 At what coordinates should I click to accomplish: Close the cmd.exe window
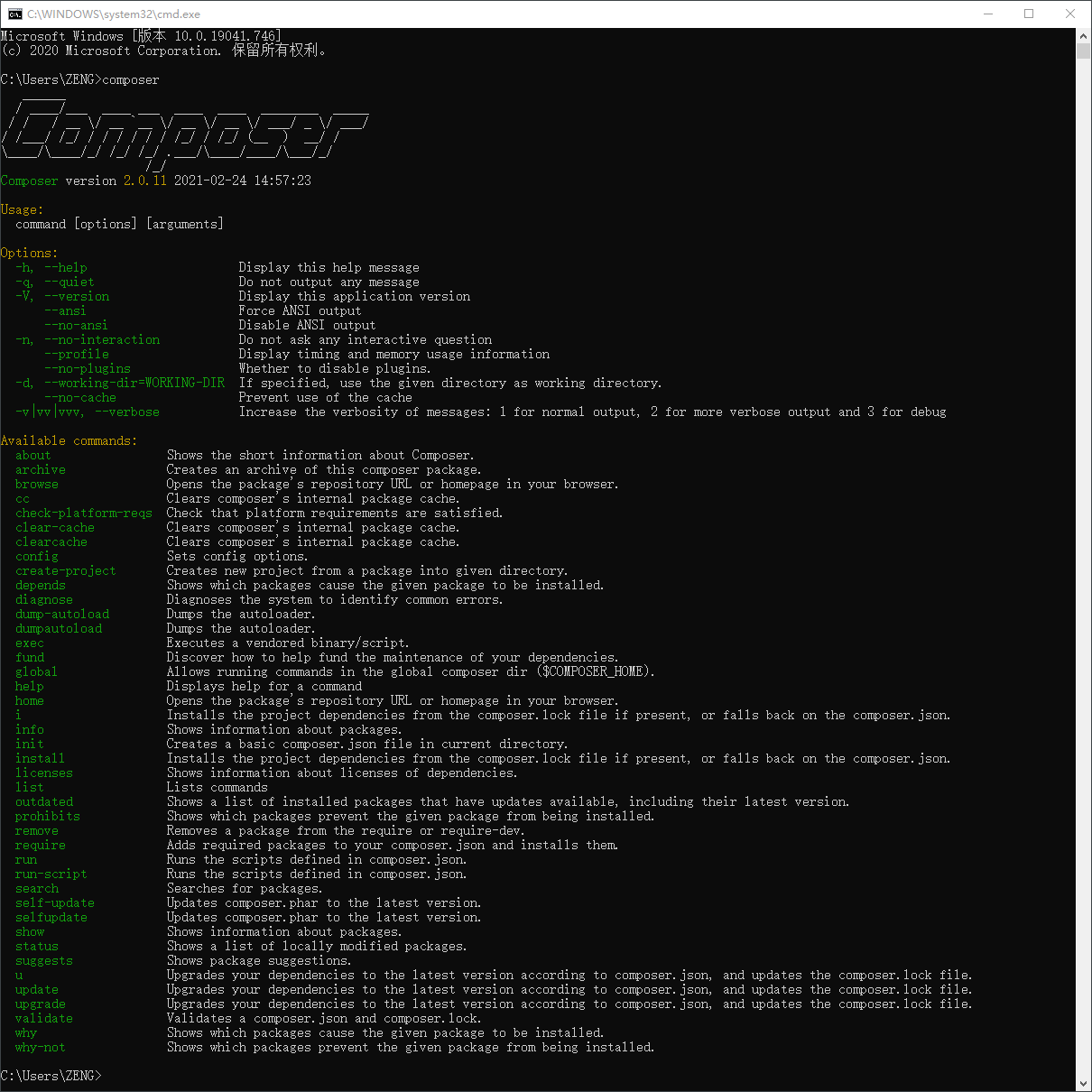click(1071, 14)
